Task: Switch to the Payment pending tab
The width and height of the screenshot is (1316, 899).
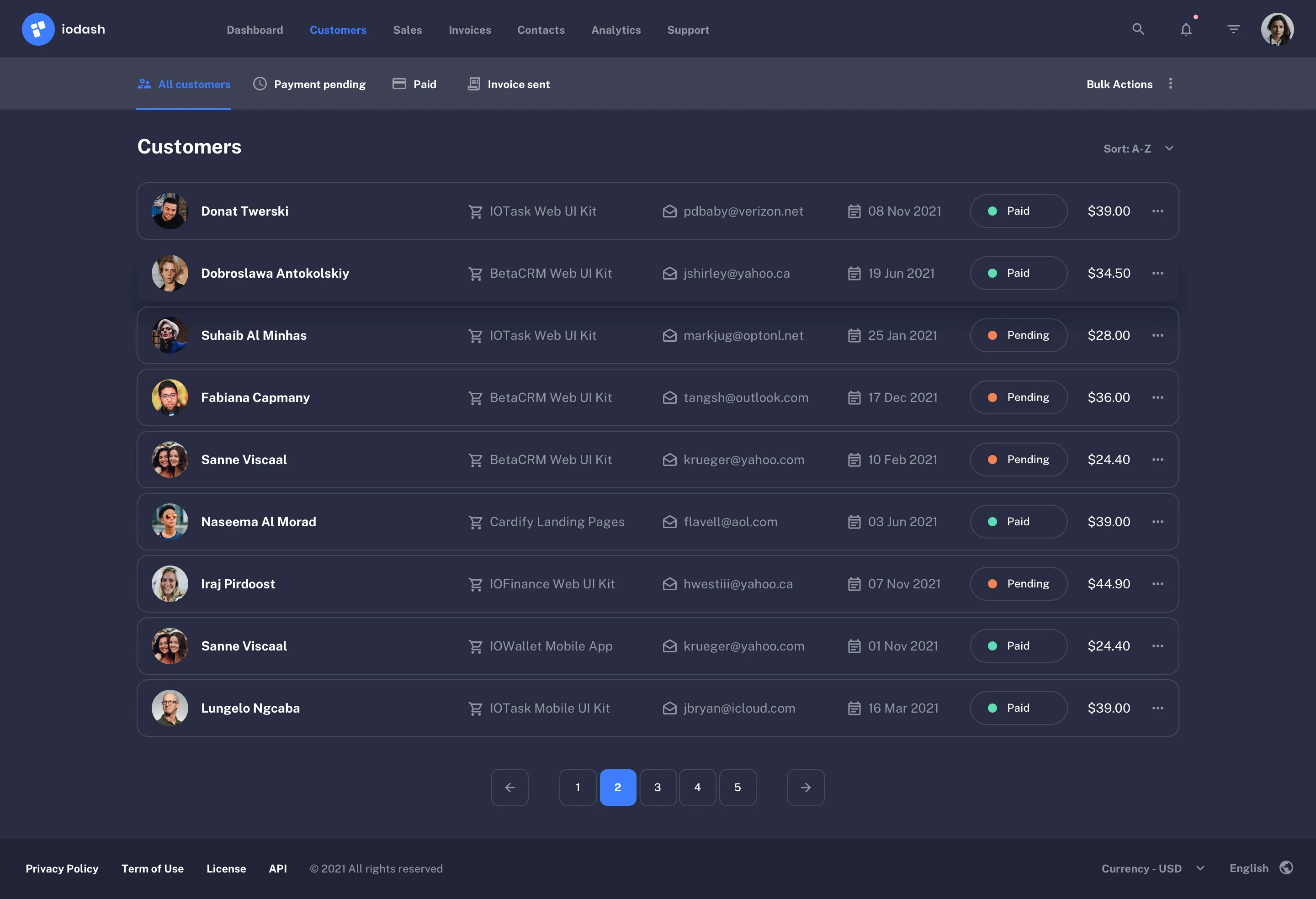Action: [310, 84]
